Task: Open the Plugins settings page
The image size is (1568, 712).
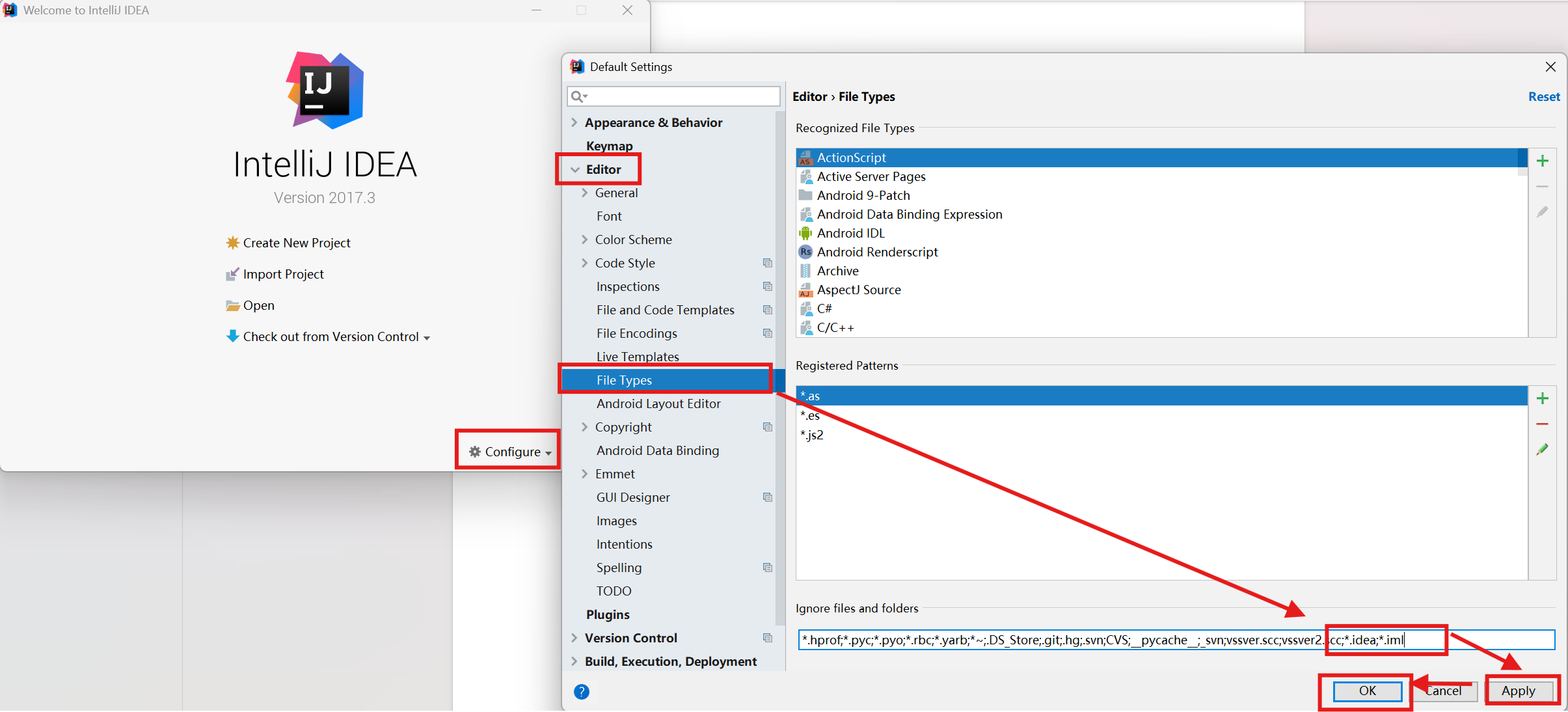Action: (x=607, y=614)
